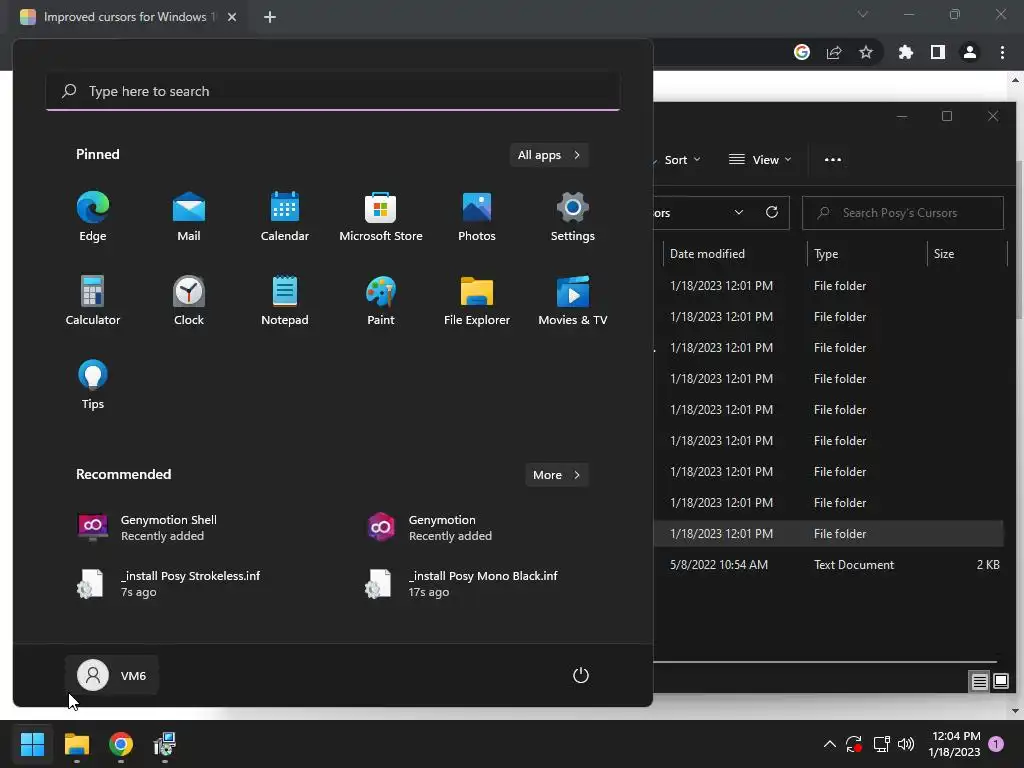Click the Search Posy's Cursors field

click(x=903, y=213)
